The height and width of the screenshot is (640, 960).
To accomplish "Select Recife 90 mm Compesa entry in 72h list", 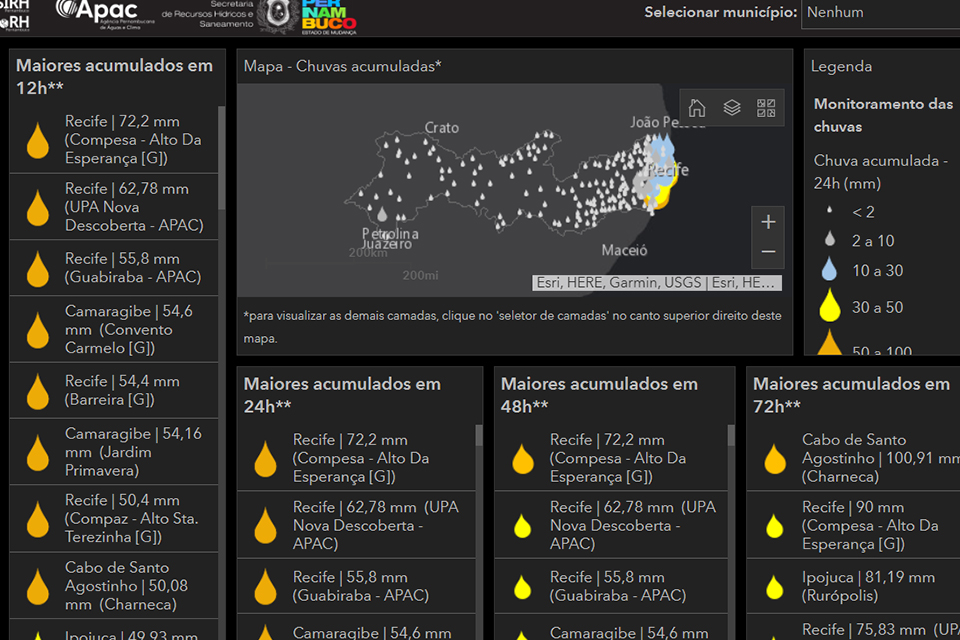I will click(x=853, y=525).
